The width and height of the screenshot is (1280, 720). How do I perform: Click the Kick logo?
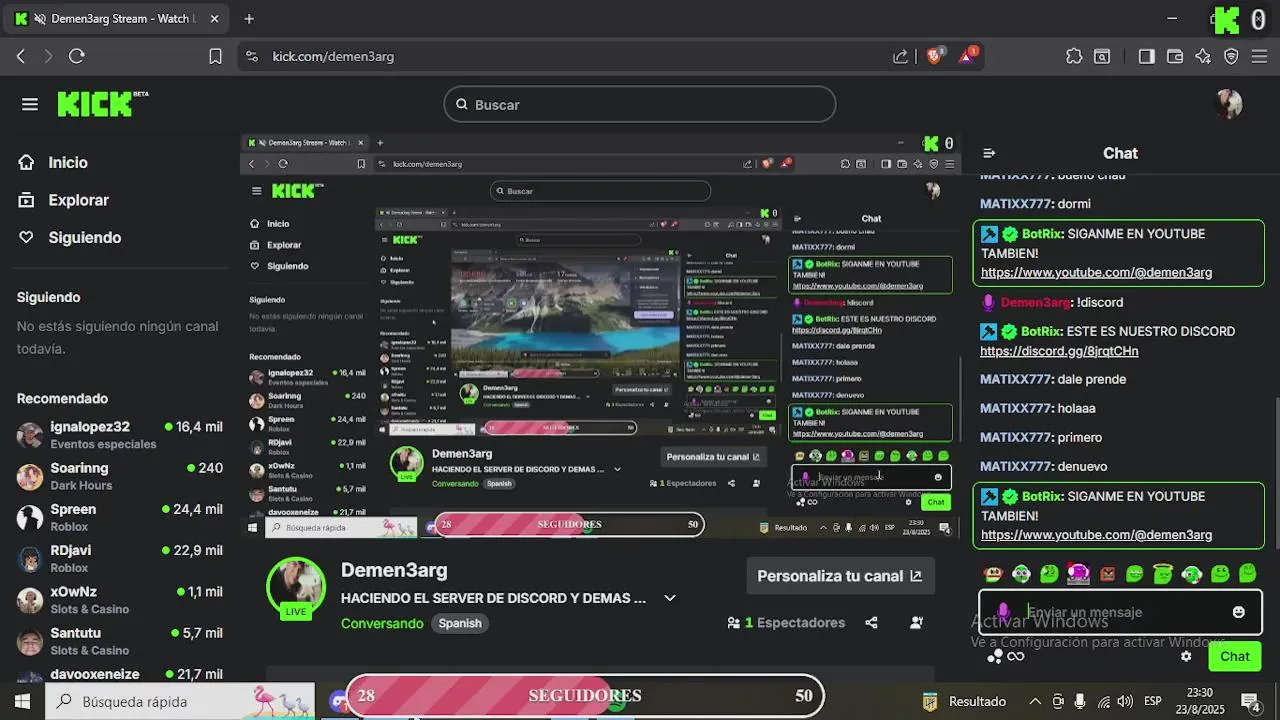102,104
